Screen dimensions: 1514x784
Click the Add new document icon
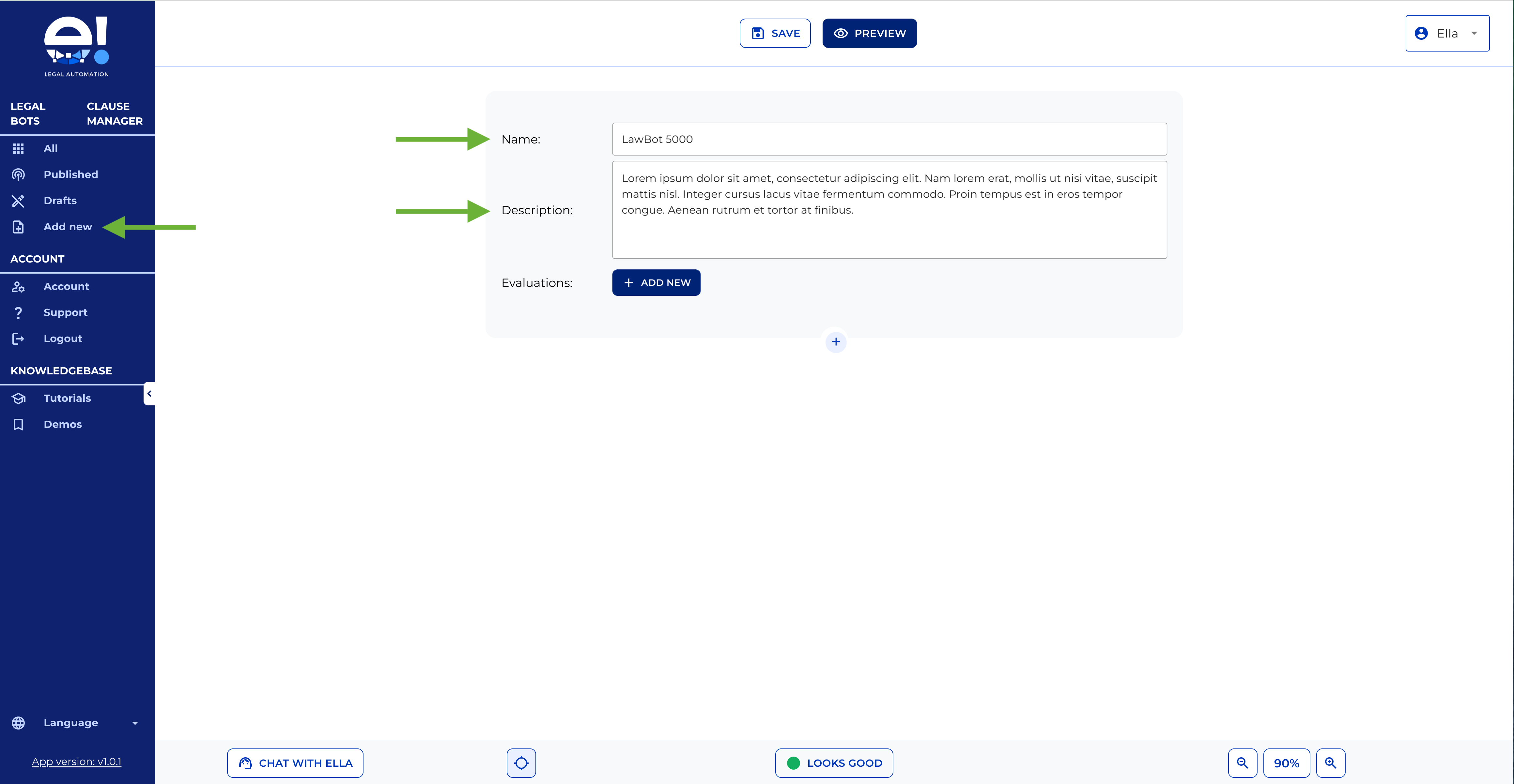(18, 227)
